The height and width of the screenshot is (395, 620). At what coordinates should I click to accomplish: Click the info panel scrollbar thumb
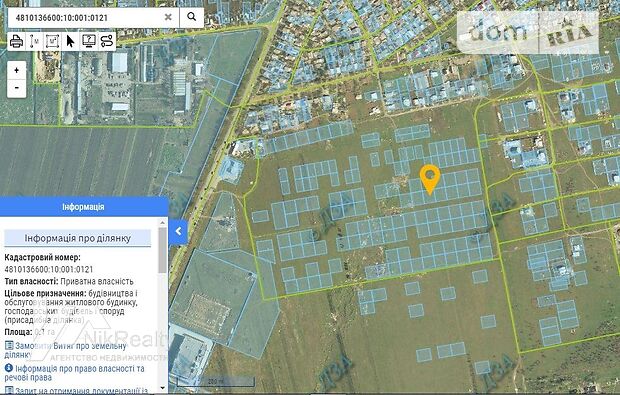pos(163,250)
